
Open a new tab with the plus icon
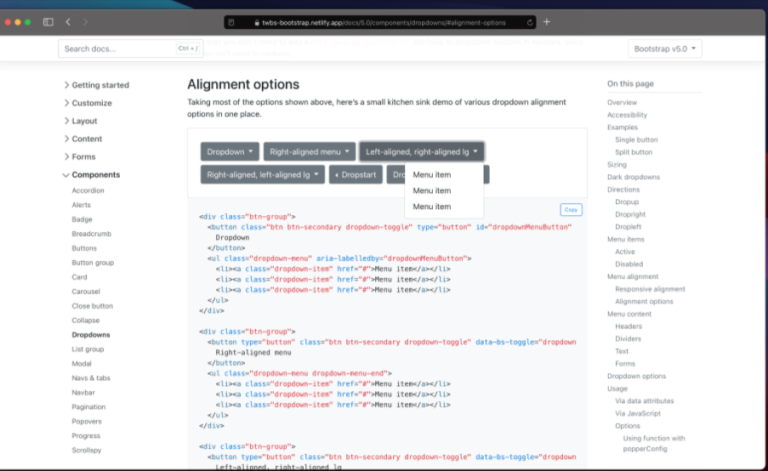547,22
